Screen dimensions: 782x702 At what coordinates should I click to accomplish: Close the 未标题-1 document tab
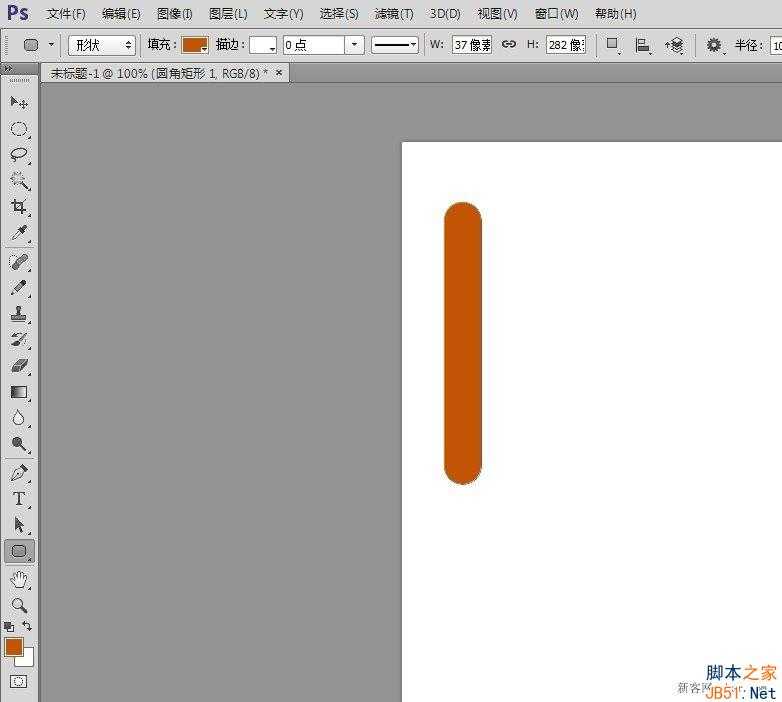279,73
